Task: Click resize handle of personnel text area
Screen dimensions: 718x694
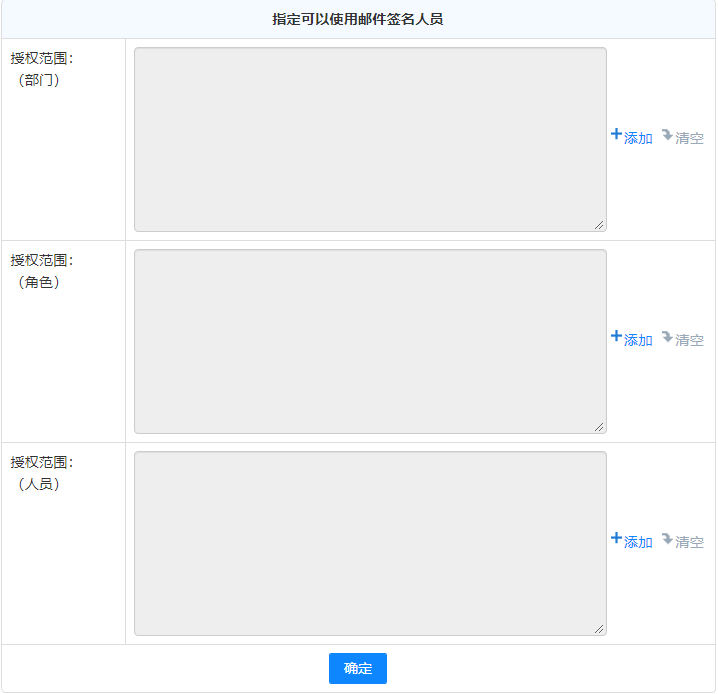Action: click(600, 629)
